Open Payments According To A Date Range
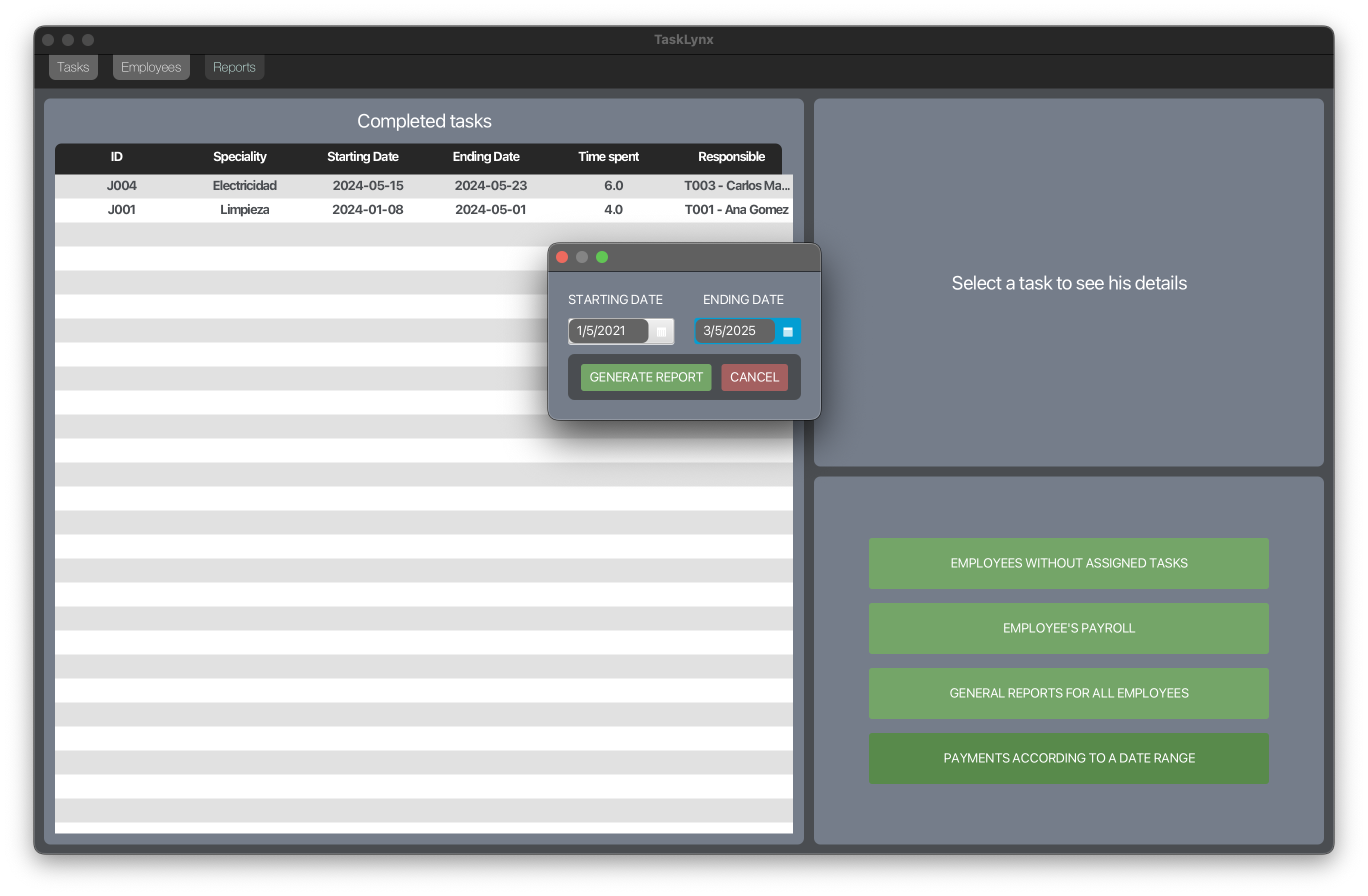 [1068, 758]
